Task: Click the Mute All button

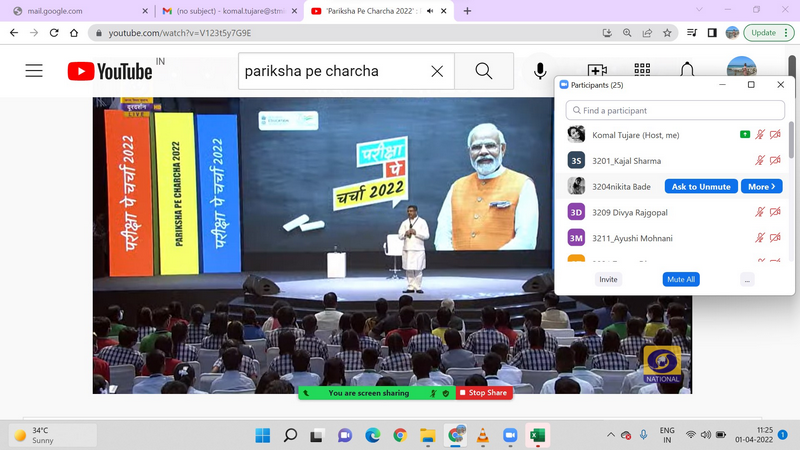Action: pos(681,280)
